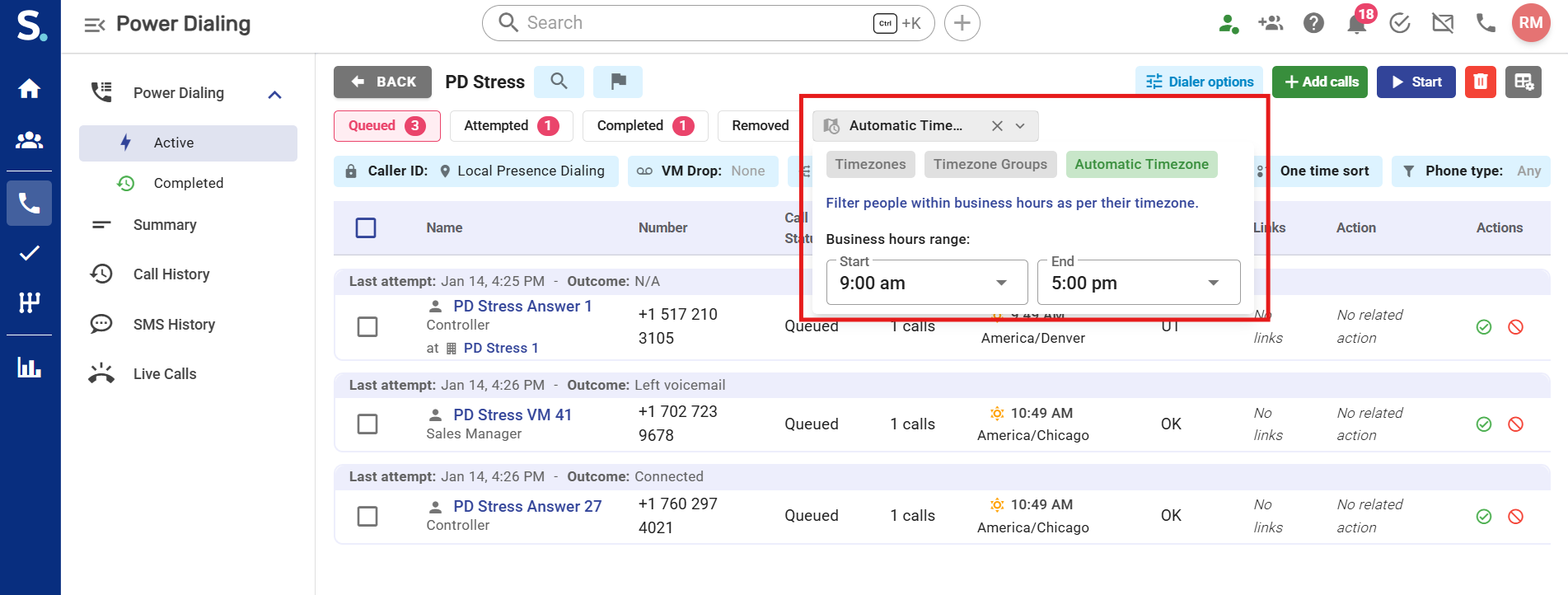Click the red trash delete icon
This screenshot has height=595, width=1568.
1480,82
